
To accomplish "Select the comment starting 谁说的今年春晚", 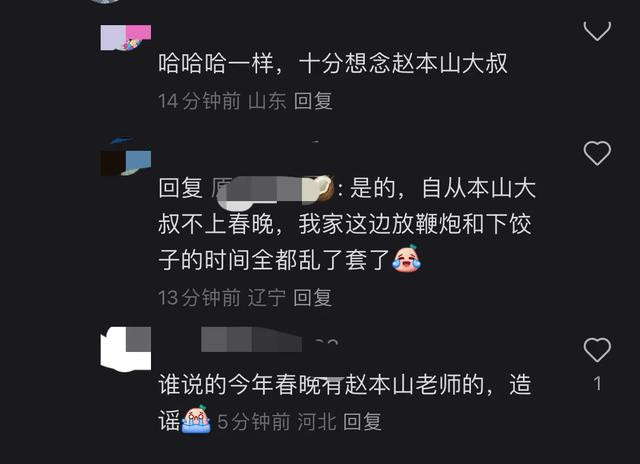I will (345, 403).
